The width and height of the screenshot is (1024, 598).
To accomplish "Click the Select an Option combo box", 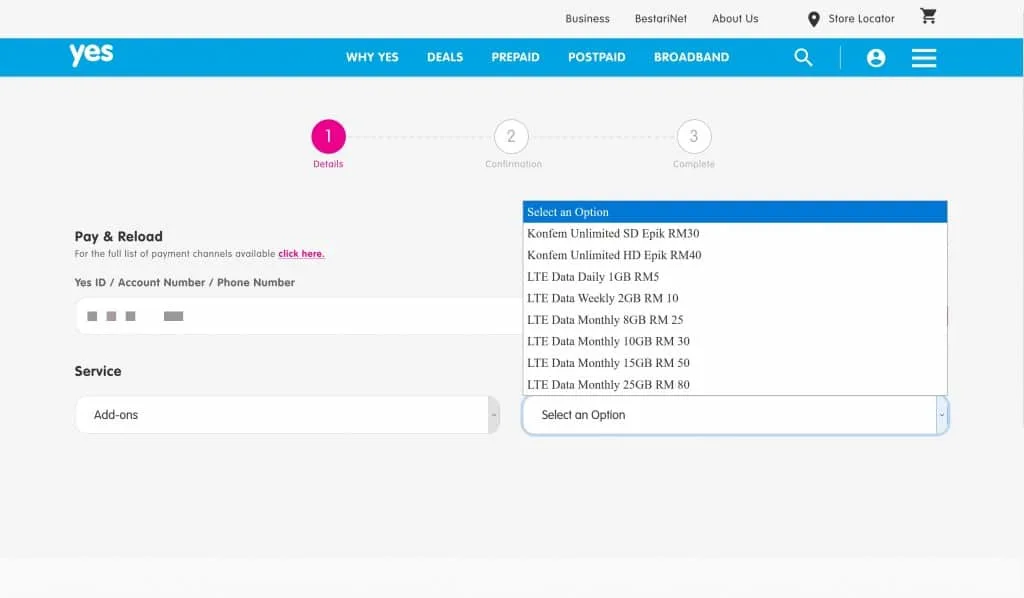I will (x=734, y=415).
